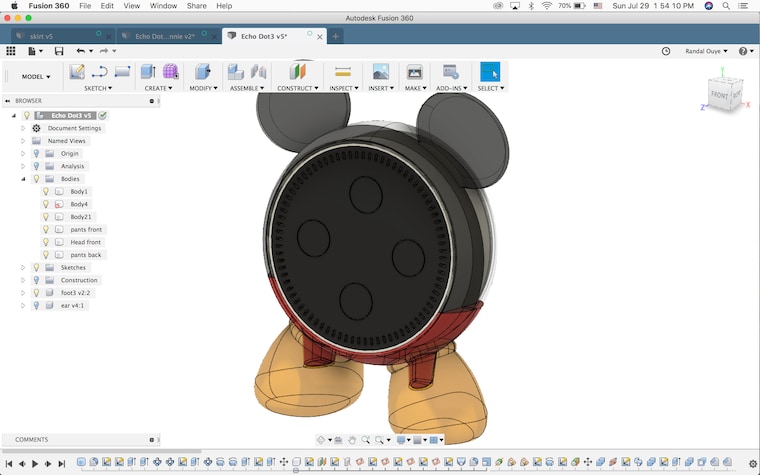
Task: Click the Construct plane icon
Action: (x=298, y=72)
